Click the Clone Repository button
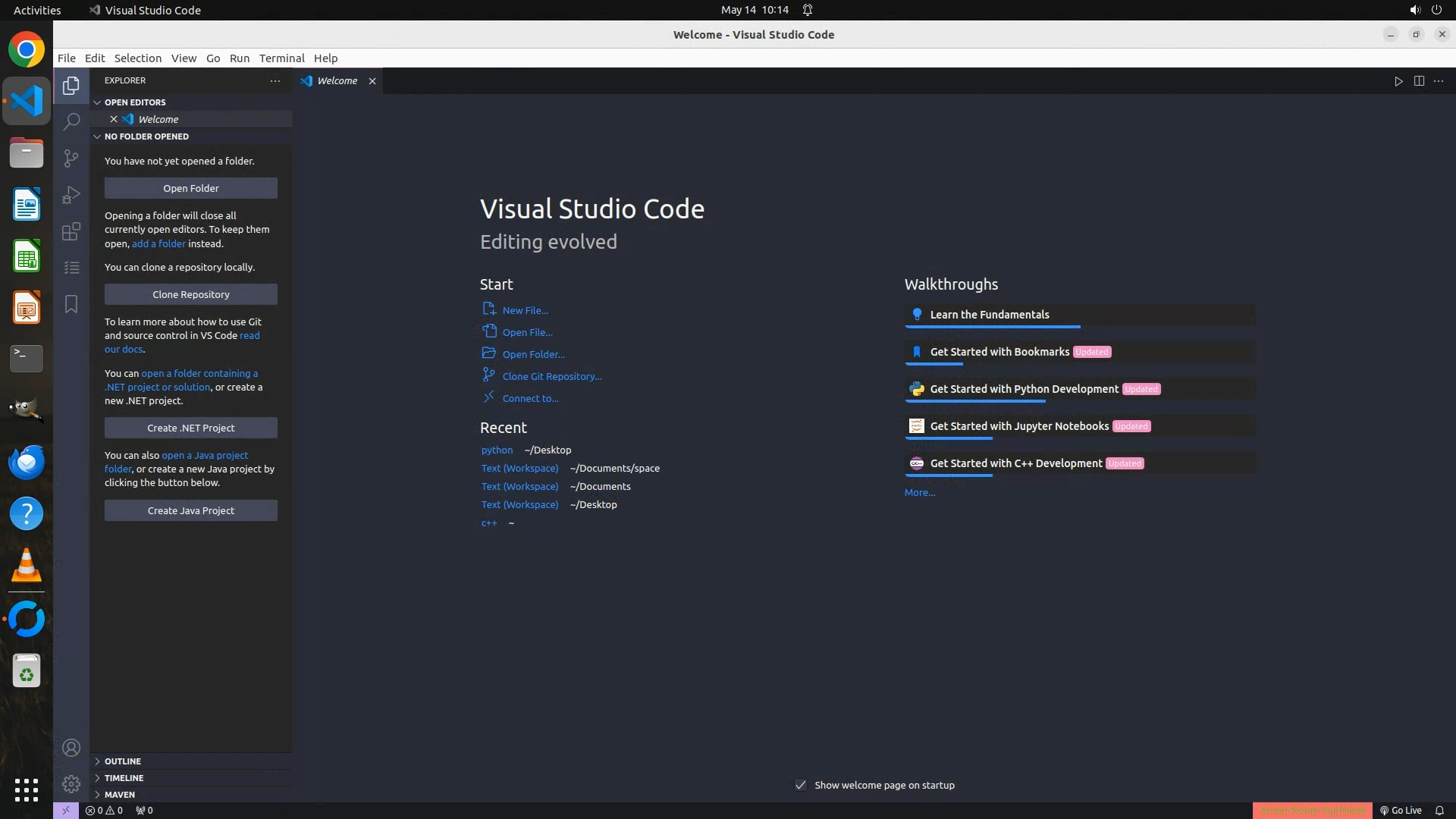Viewport: 1456px width, 819px height. (x=190, y=294)
